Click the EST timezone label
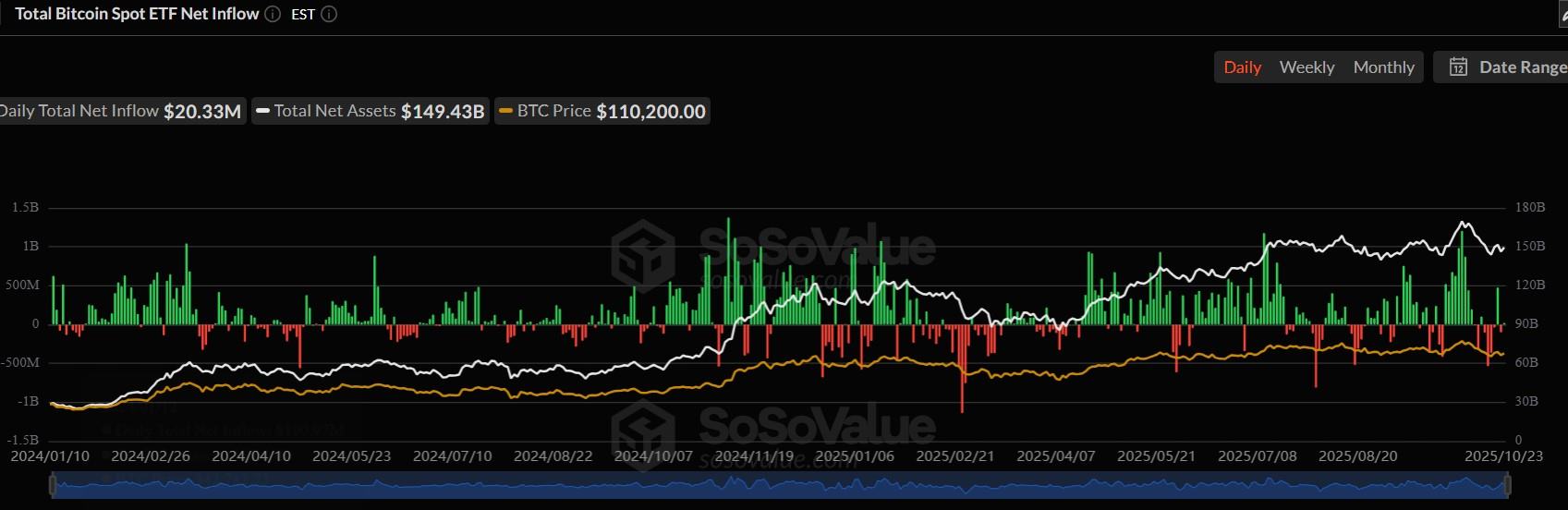Viewport: 1568px width, 510px height. (303, 14)
